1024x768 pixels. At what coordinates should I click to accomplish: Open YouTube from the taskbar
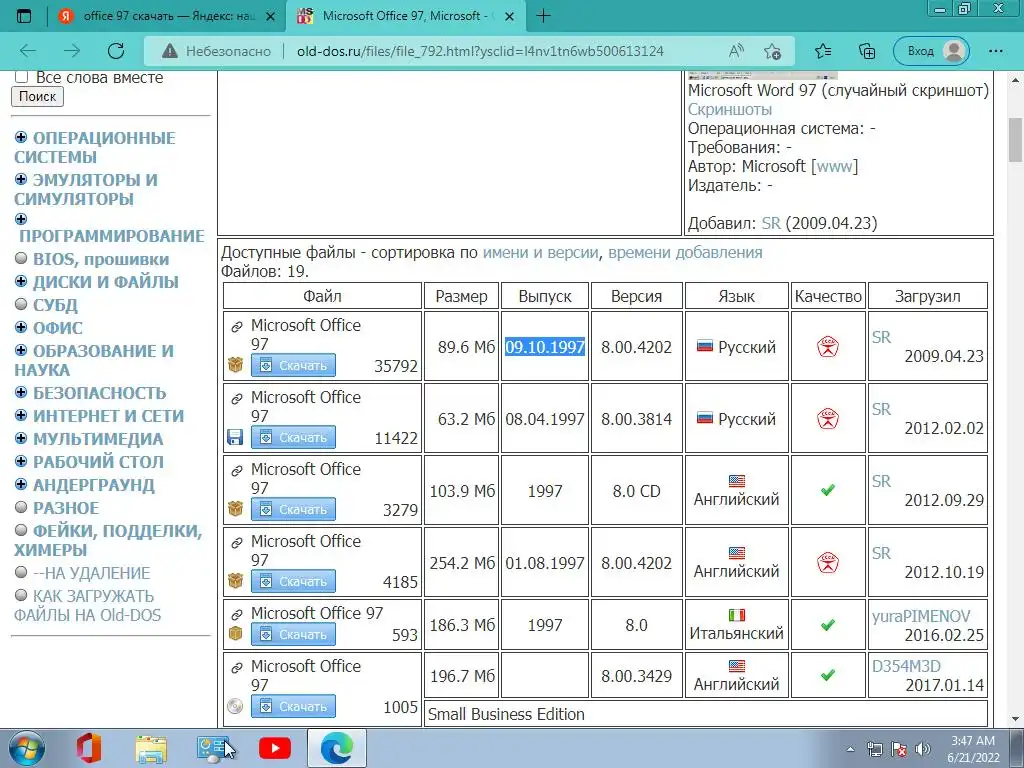275,749
